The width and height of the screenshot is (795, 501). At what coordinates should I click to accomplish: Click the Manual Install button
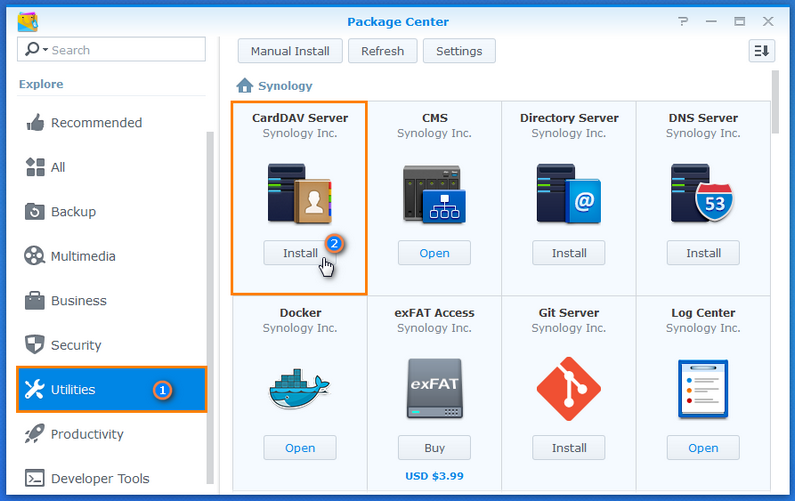tap(290, 51)
